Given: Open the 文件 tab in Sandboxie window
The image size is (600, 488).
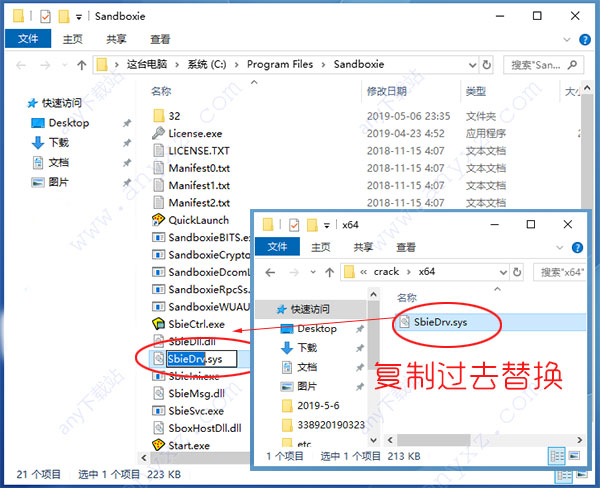Looking at the screenshot, I should pos(28,39).
